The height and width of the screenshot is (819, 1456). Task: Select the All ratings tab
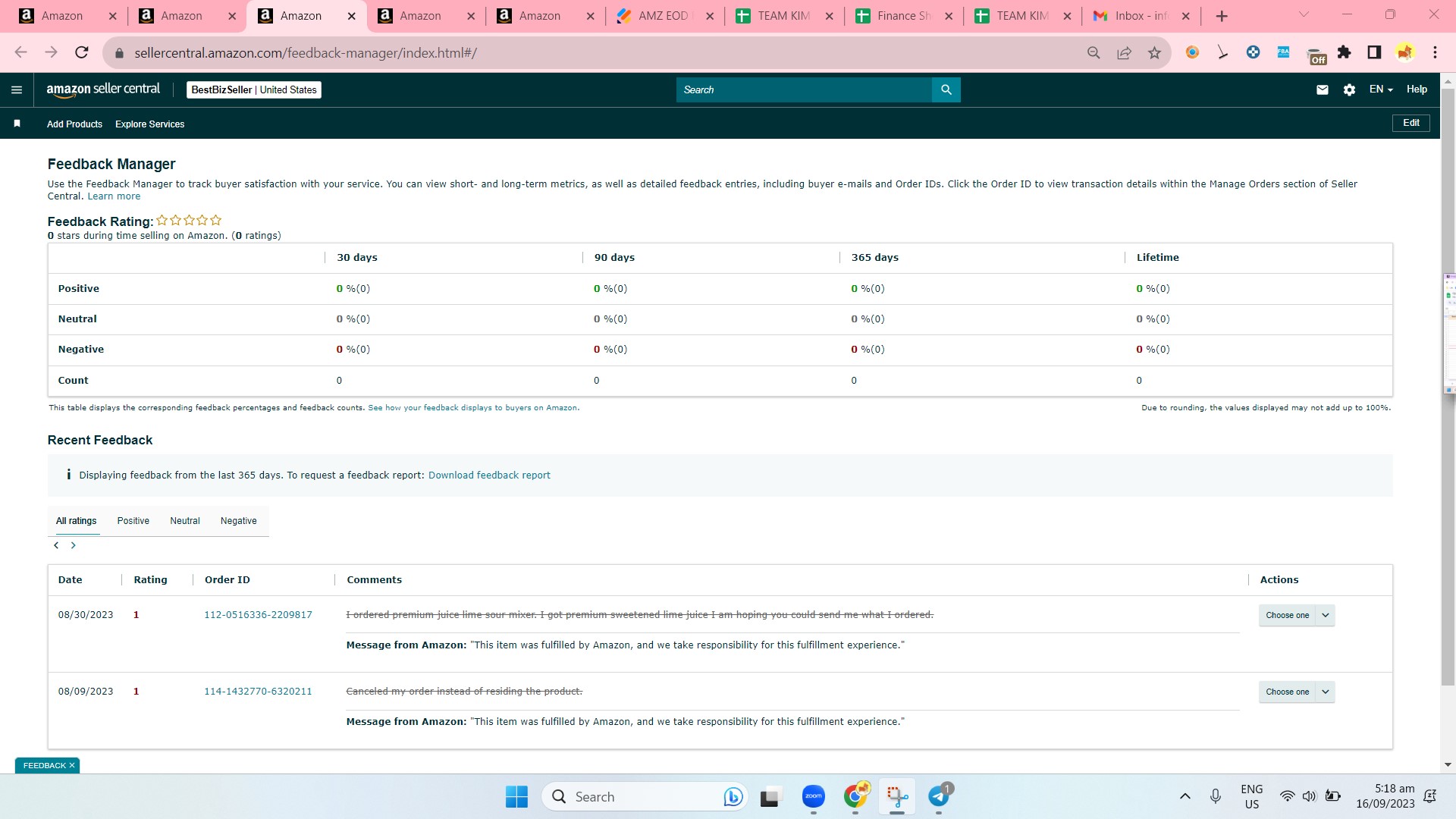[76, 521]
